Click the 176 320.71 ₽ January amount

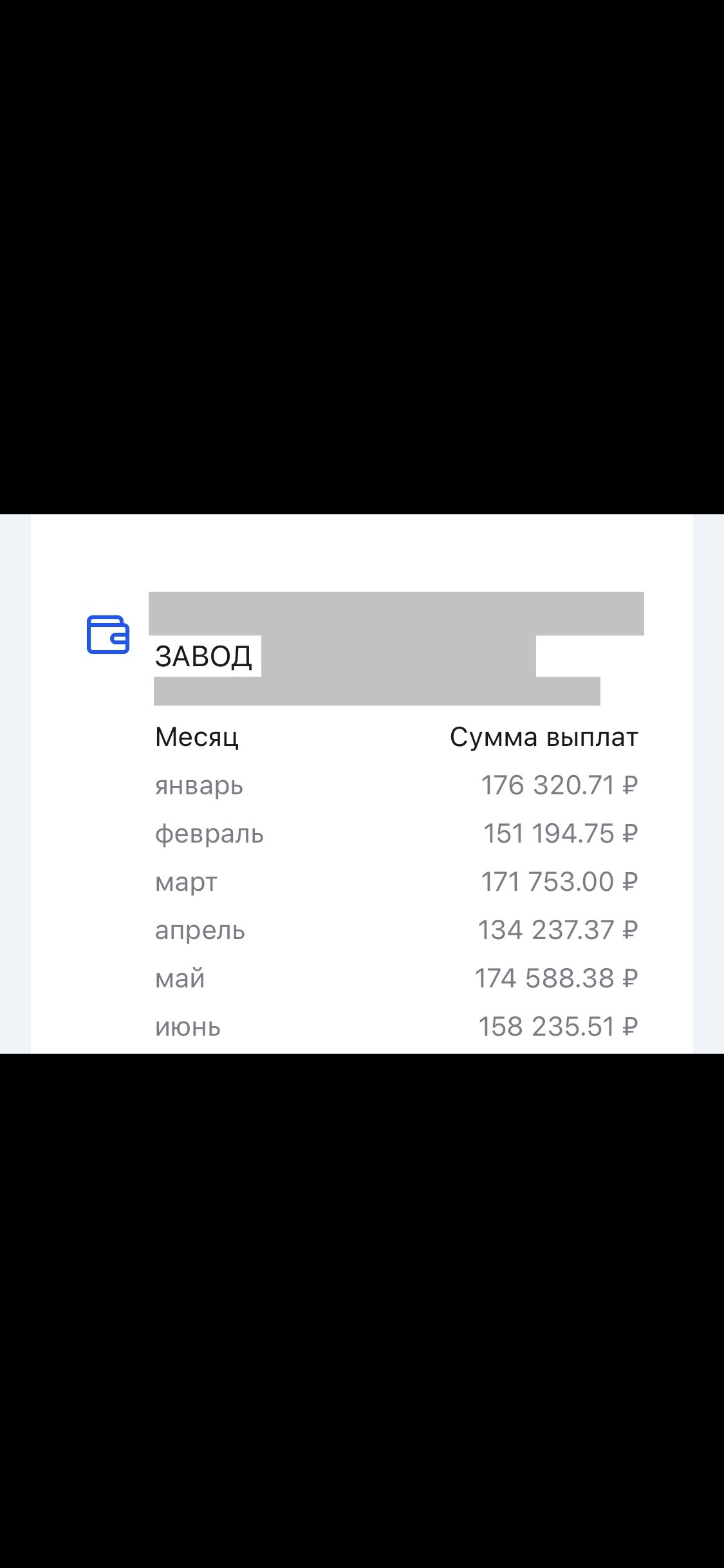[x=559, y=785]
